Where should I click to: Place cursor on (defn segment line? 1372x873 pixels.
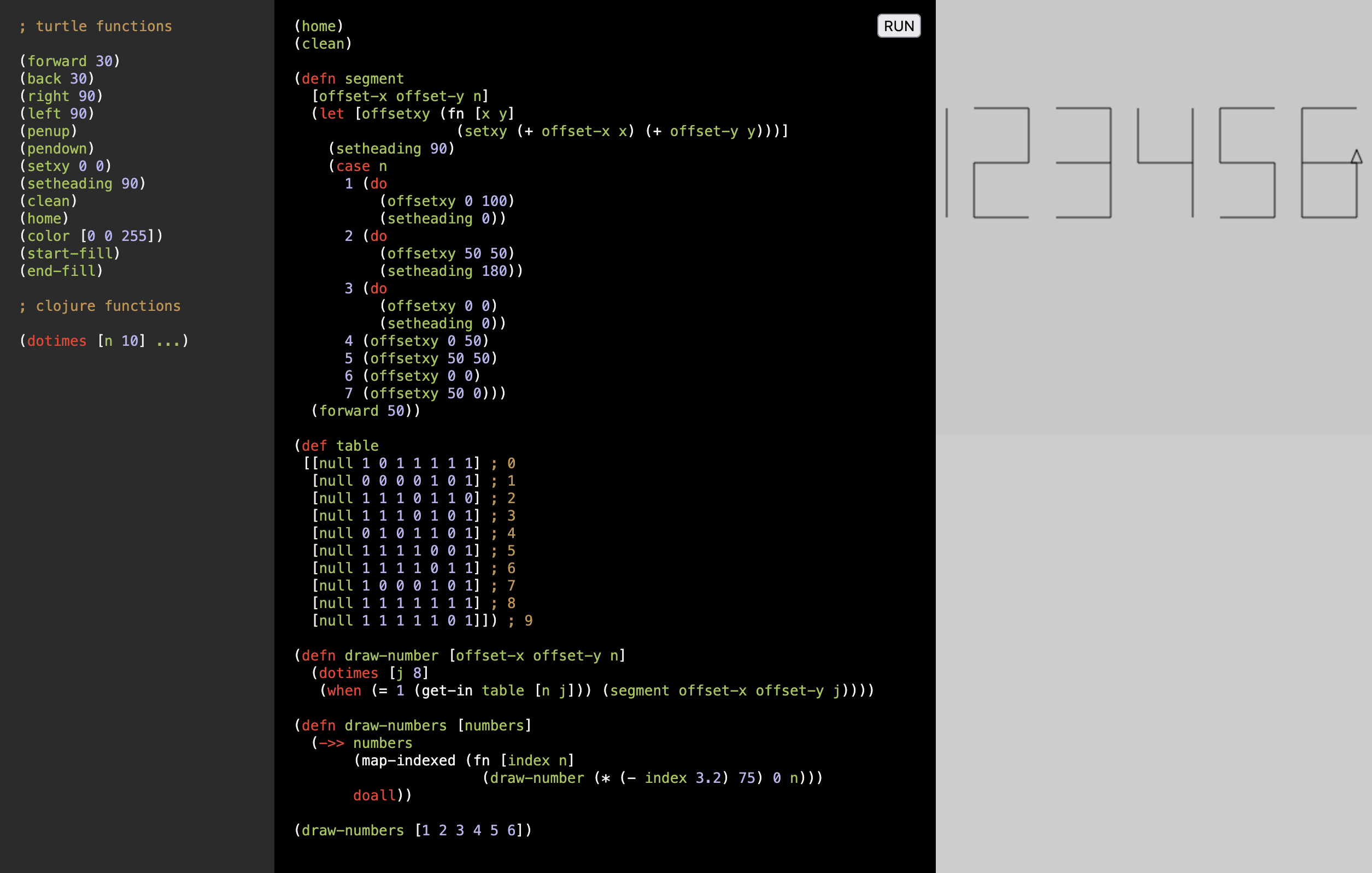point(349,79)
